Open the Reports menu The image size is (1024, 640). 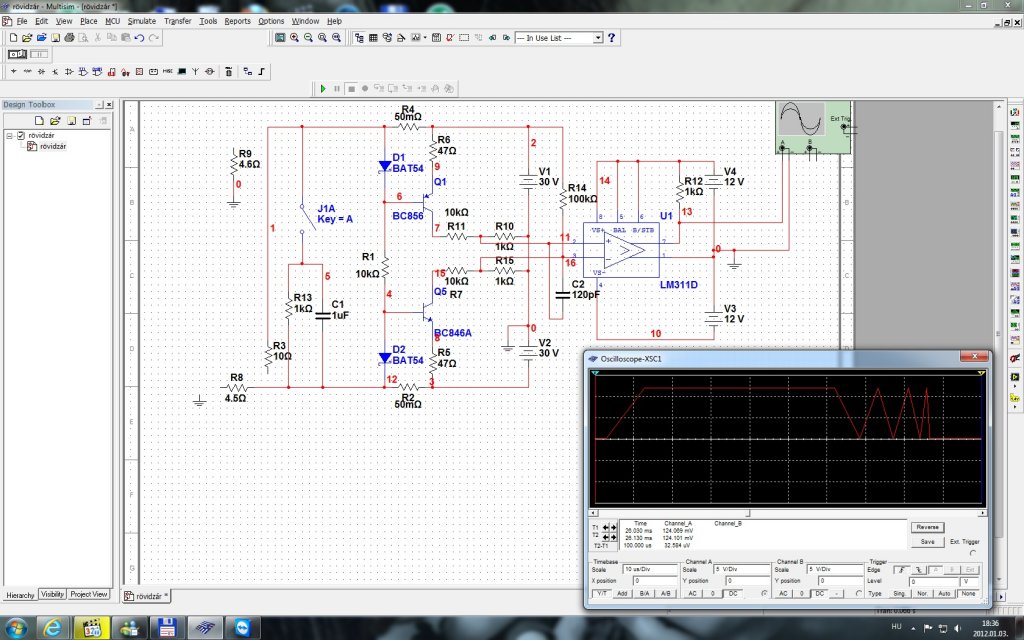click(238, 21)
